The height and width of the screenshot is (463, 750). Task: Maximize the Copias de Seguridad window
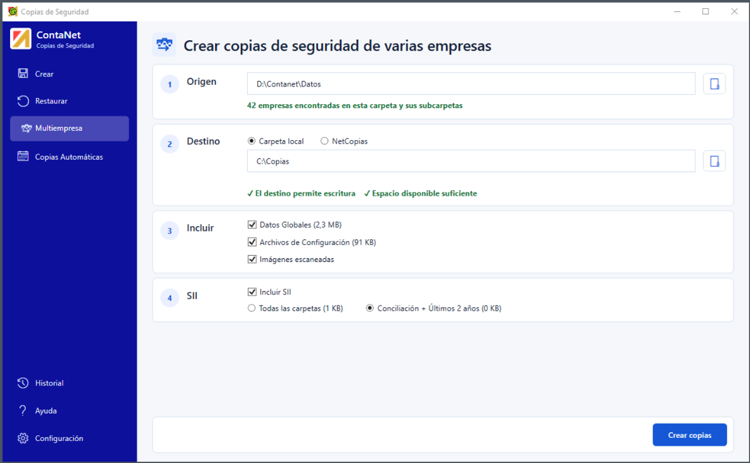pyautogui.click(x=706, y=11)
